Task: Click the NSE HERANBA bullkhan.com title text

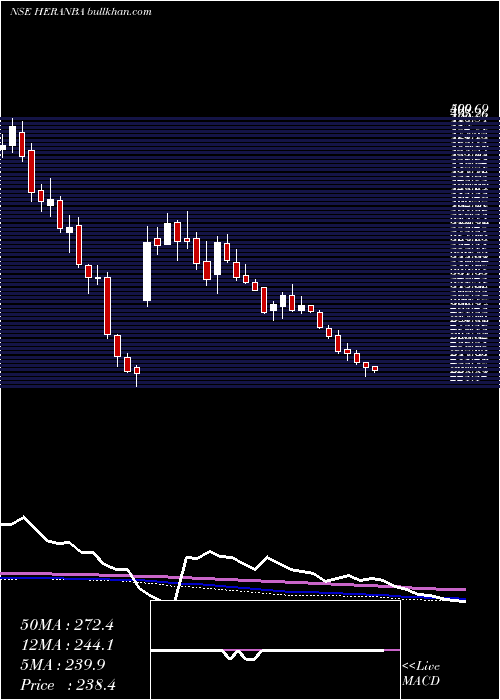Action: (x=81, y=12)
